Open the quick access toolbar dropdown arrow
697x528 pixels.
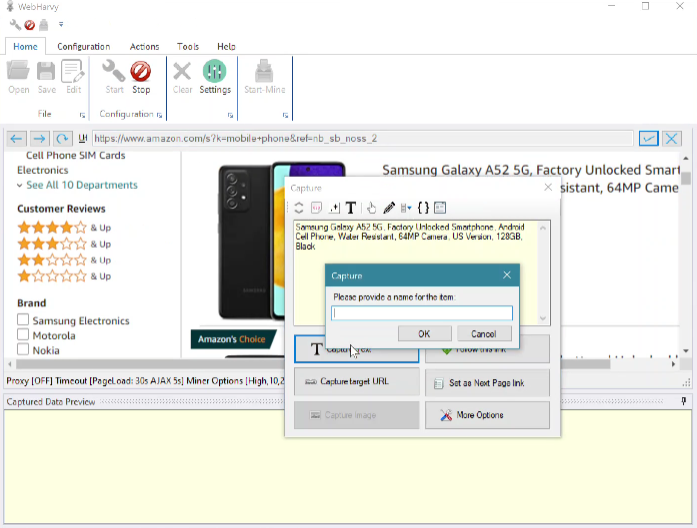[60, 25]
